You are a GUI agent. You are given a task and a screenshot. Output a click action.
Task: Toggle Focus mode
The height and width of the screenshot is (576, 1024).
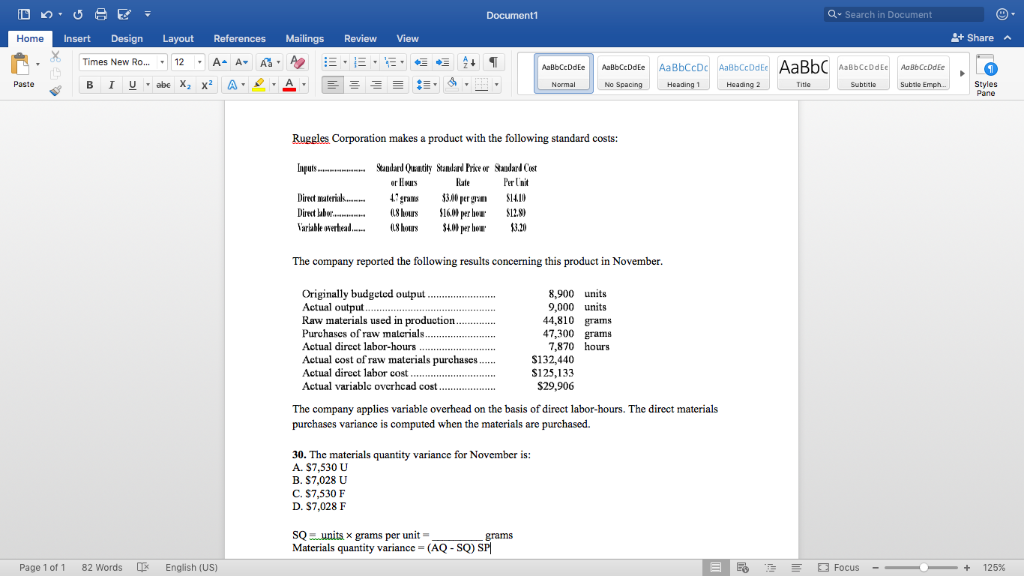(839, 568)
